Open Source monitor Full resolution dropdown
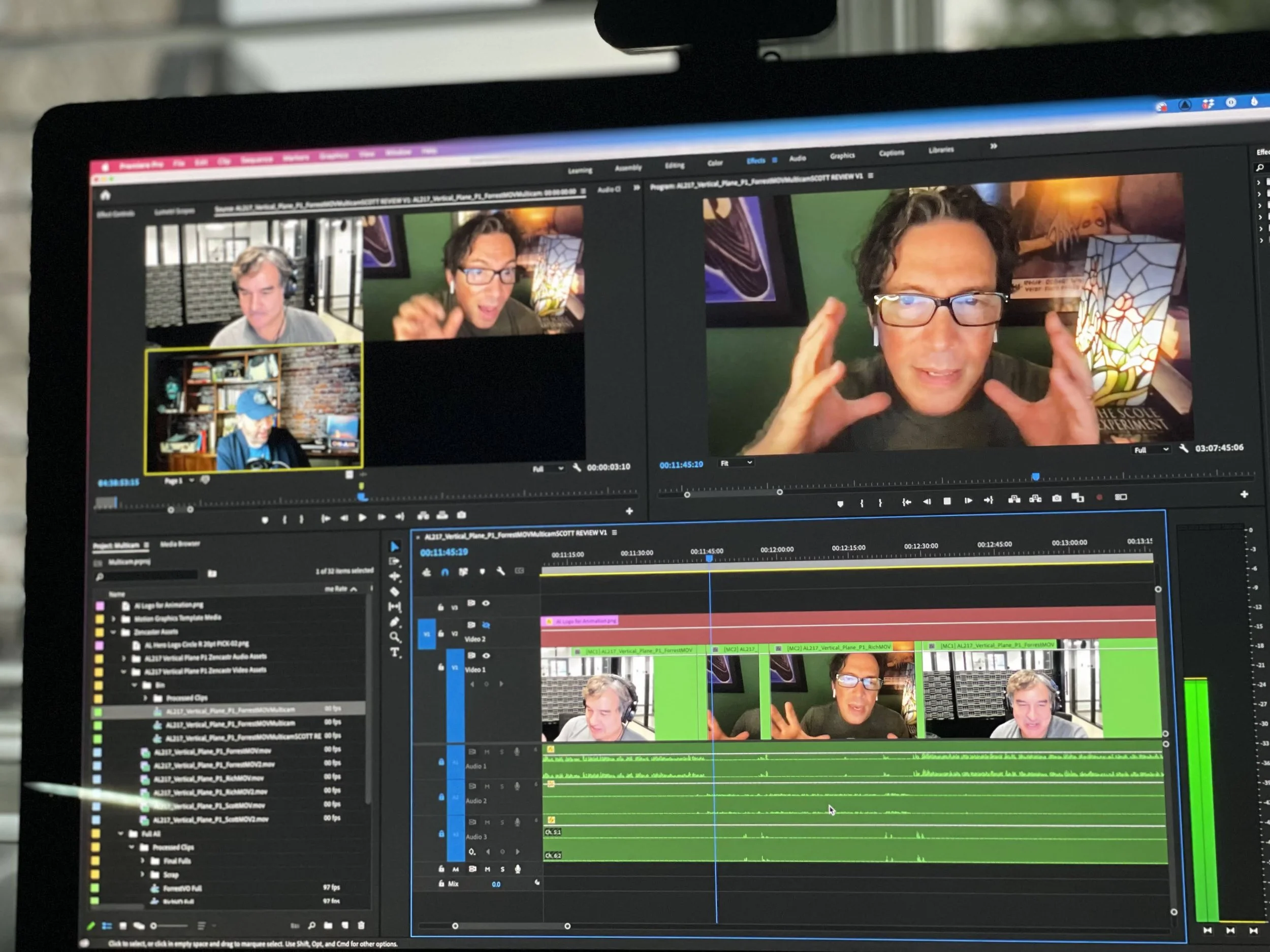Viewport: 1270px width, 952px height. (548, 469)
